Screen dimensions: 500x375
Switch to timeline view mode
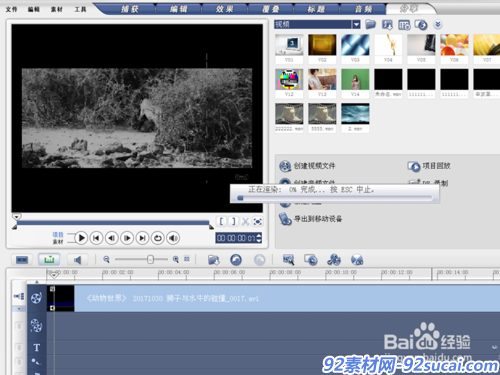point(49,260)
